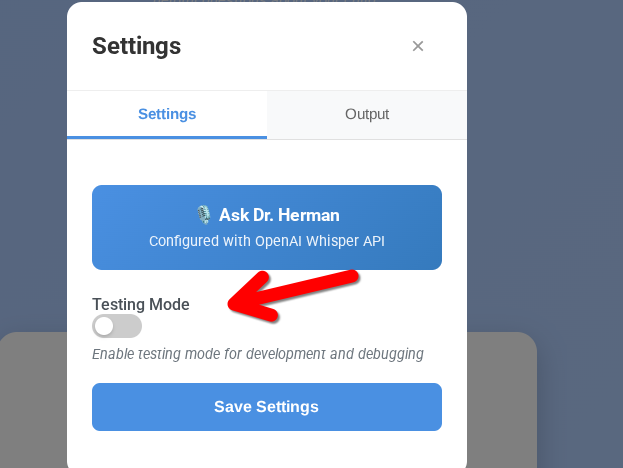Click the dark backdrop left of the dialog
Screen dimensions: 623x468
[x=33, y=159]
